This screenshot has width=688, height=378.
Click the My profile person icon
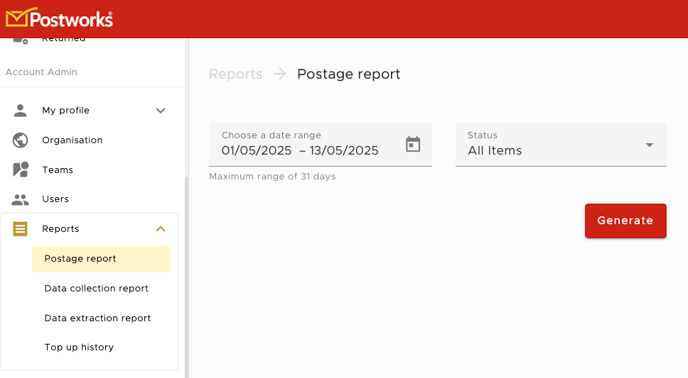[20, 110]
